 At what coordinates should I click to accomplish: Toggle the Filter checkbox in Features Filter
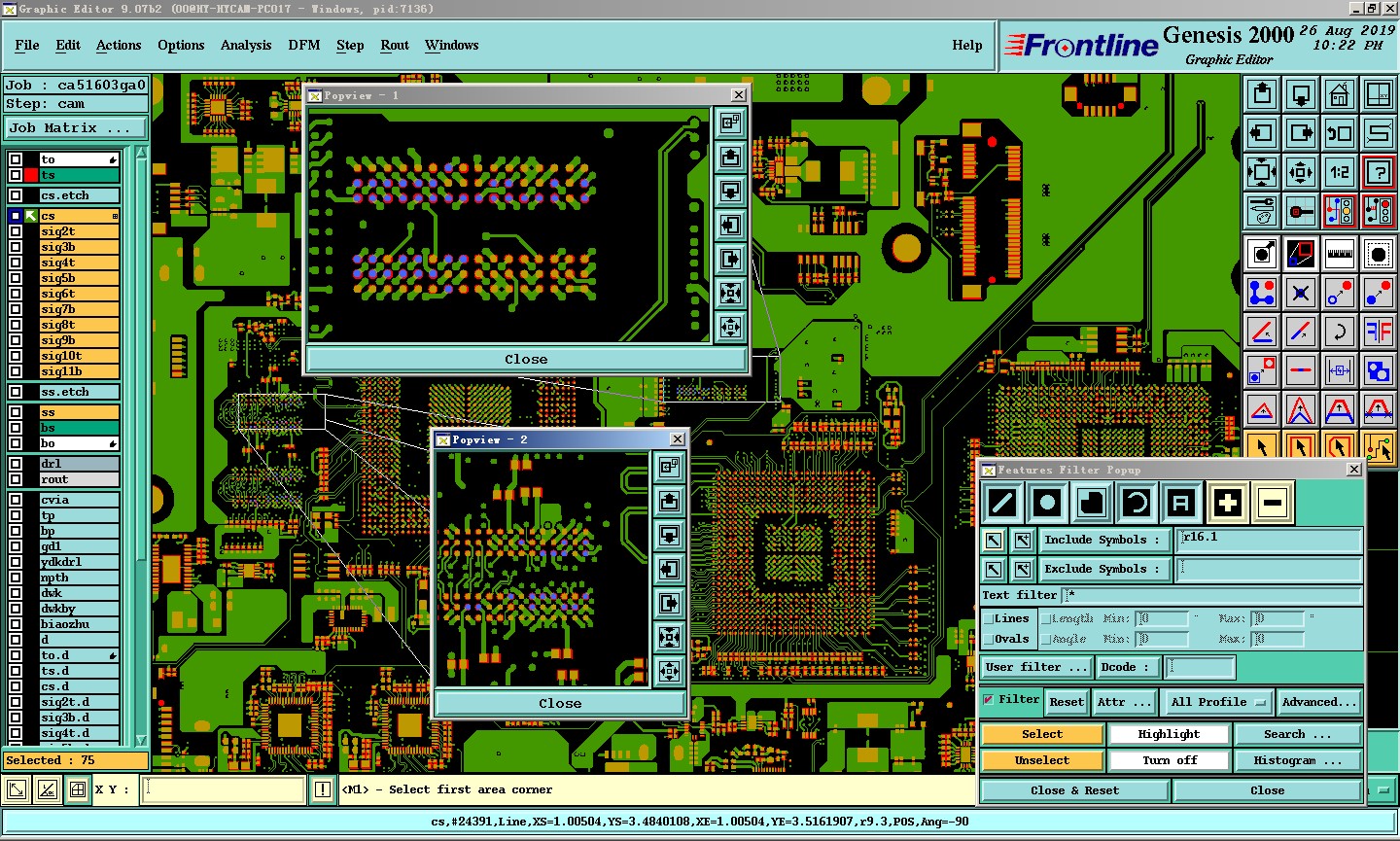tap(989, 700)
